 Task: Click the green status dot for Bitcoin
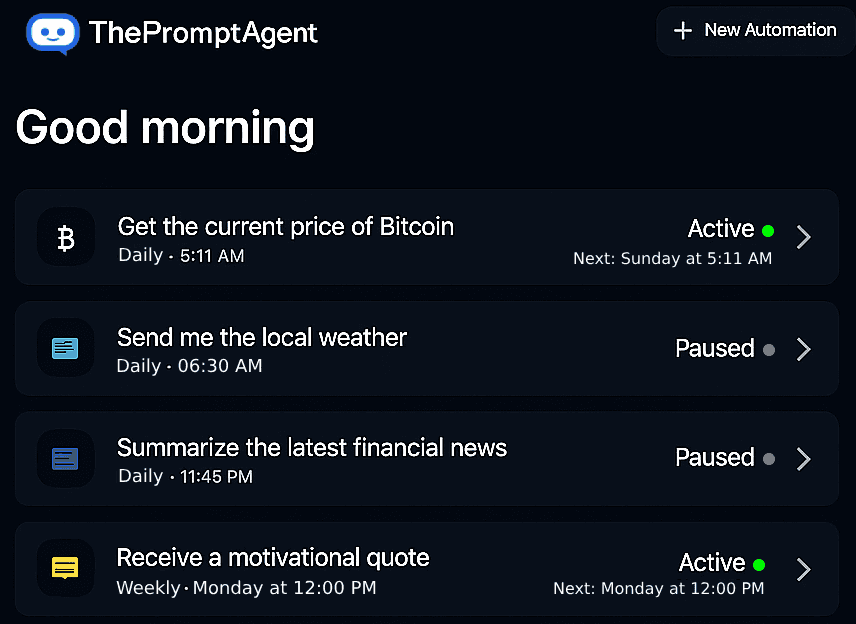pos(768,231)
